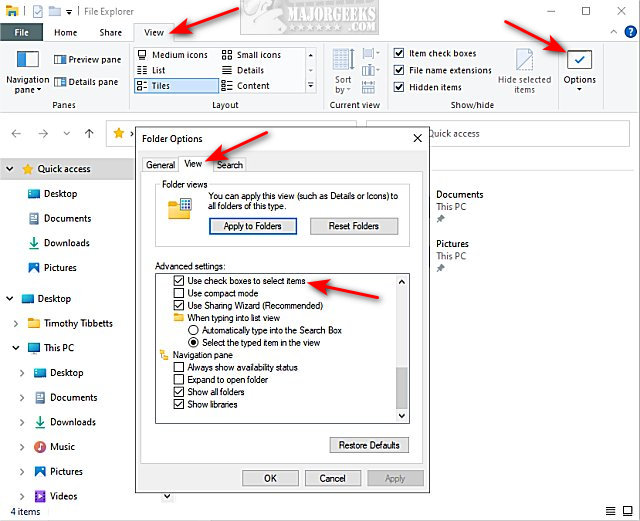Switch to the Share ribbon tab
Image resolution: width=640 pixels, height=521 pixels.
point(111,32)
